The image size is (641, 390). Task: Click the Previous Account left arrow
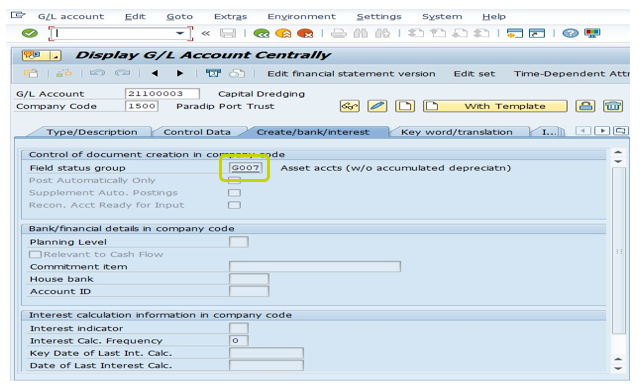[x=155, y=73]
